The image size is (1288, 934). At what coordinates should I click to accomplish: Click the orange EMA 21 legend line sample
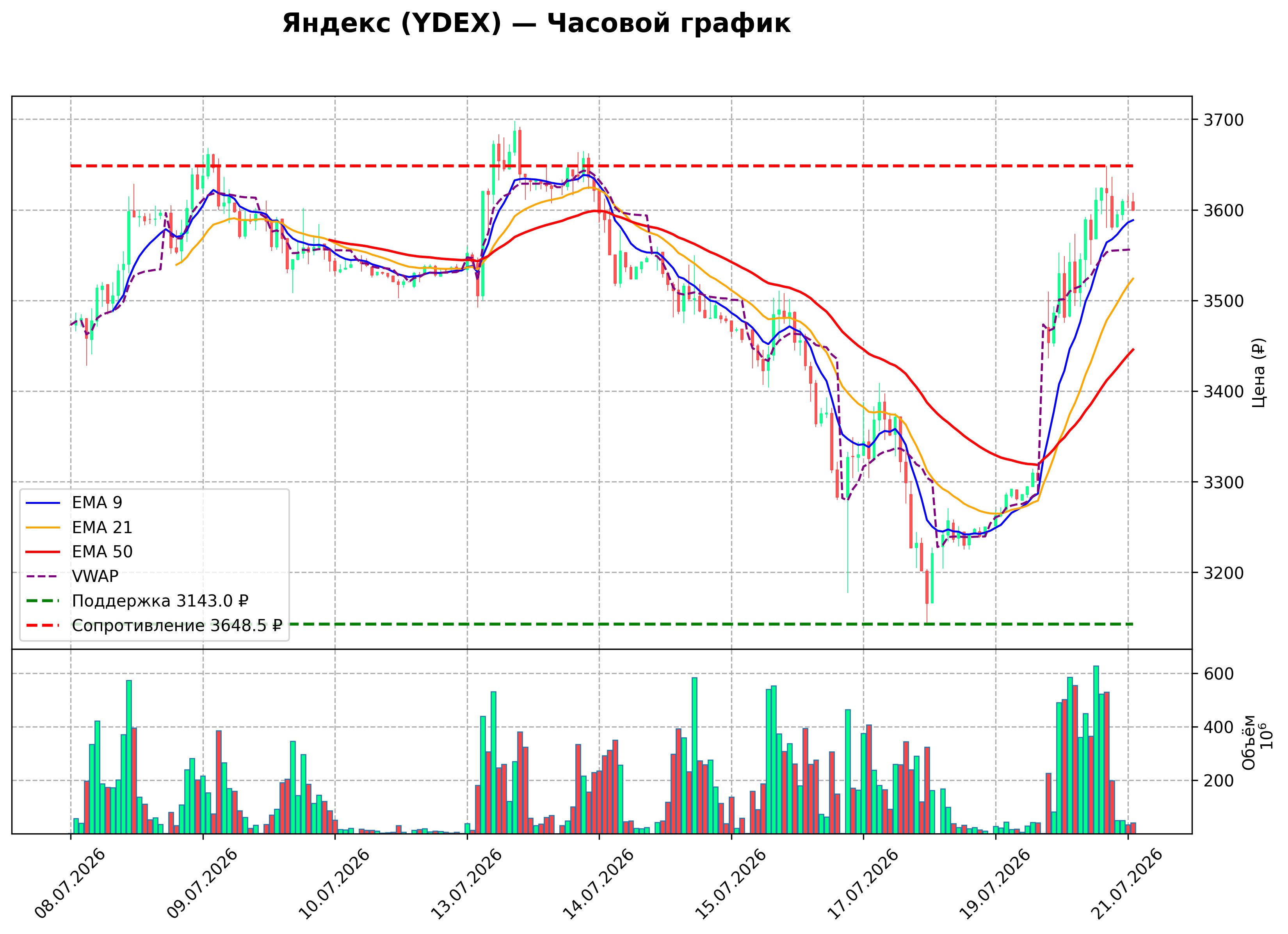pyautogui.click(x=43, y=527)
